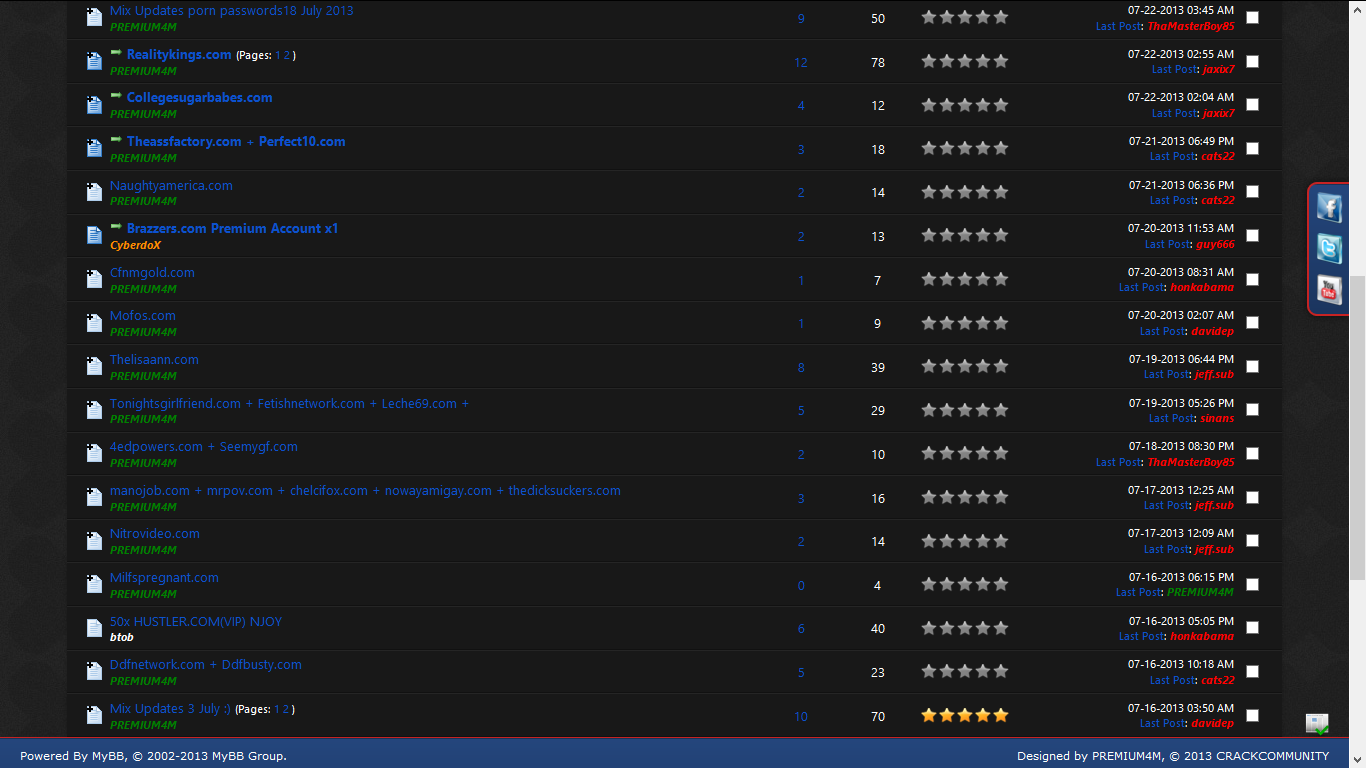Tick the Nitrovideo.com thread checkbox
1366x768 pixels.
point(1252,541)
